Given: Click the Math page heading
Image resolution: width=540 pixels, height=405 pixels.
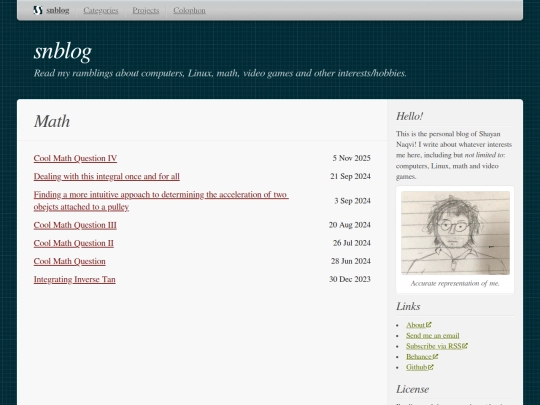Looking at the screenshot, I should (52, 121).
